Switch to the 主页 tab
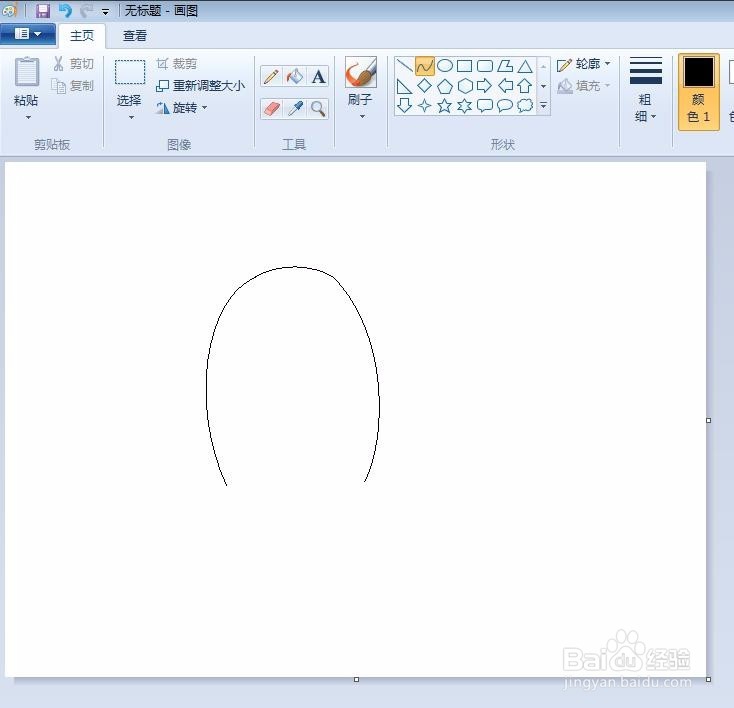Screen dimensions: 734x708 (82, 36)
